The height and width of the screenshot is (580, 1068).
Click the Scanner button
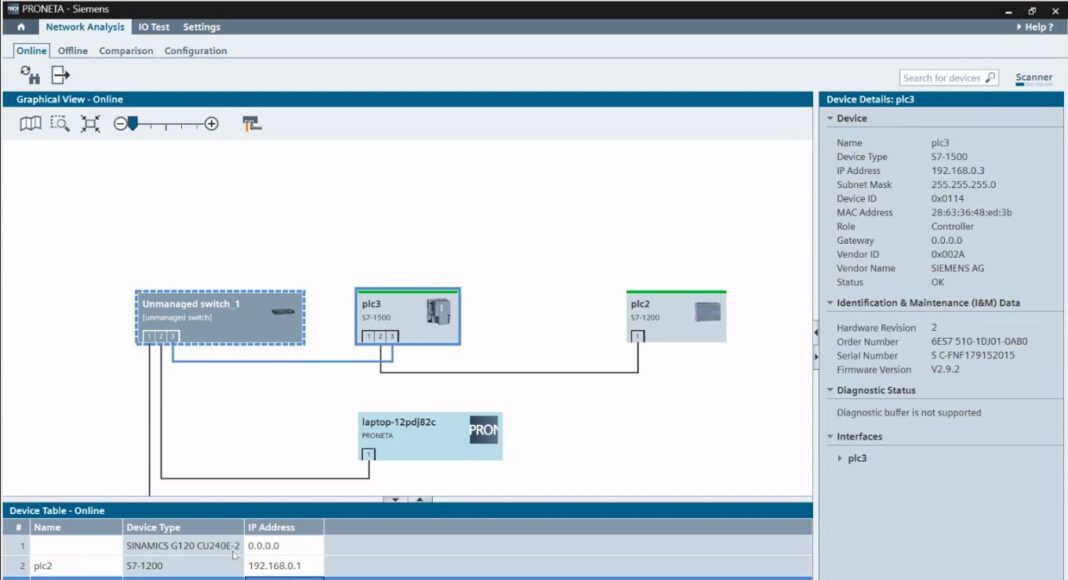pos(1033,76)
